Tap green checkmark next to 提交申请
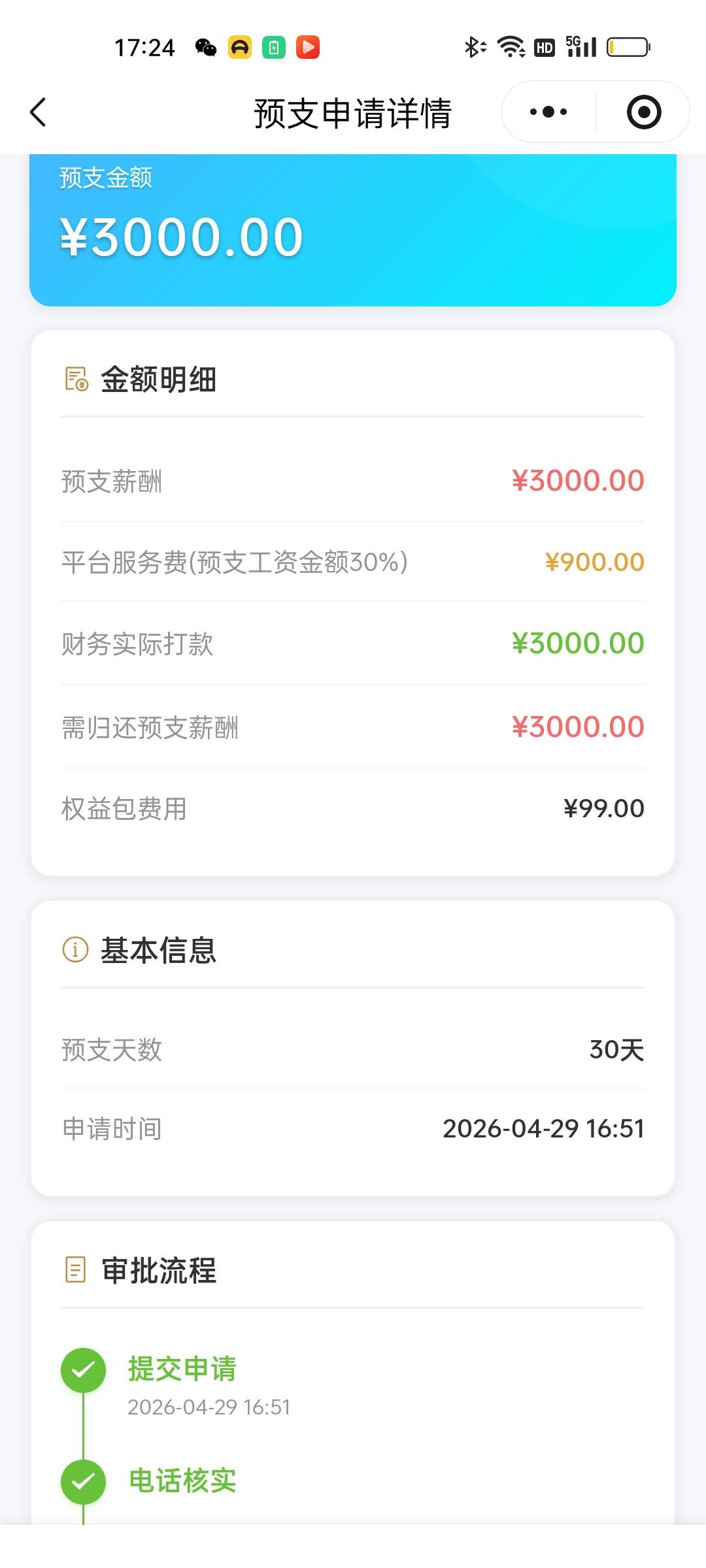The image size is (706, 1568). click(x=83, y=1370)
